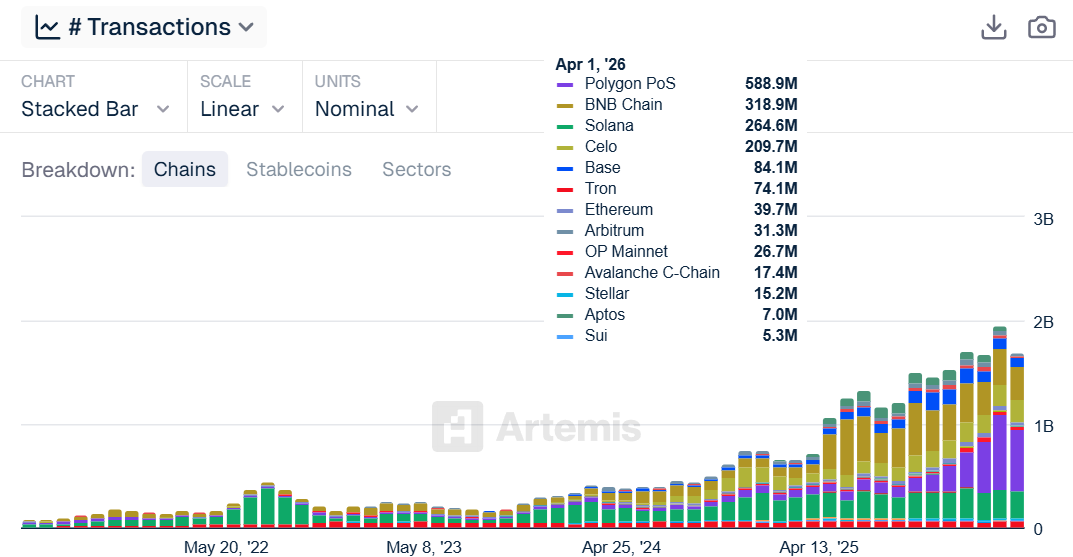Click the 2B y-axis label

[x=1043, y=322]
